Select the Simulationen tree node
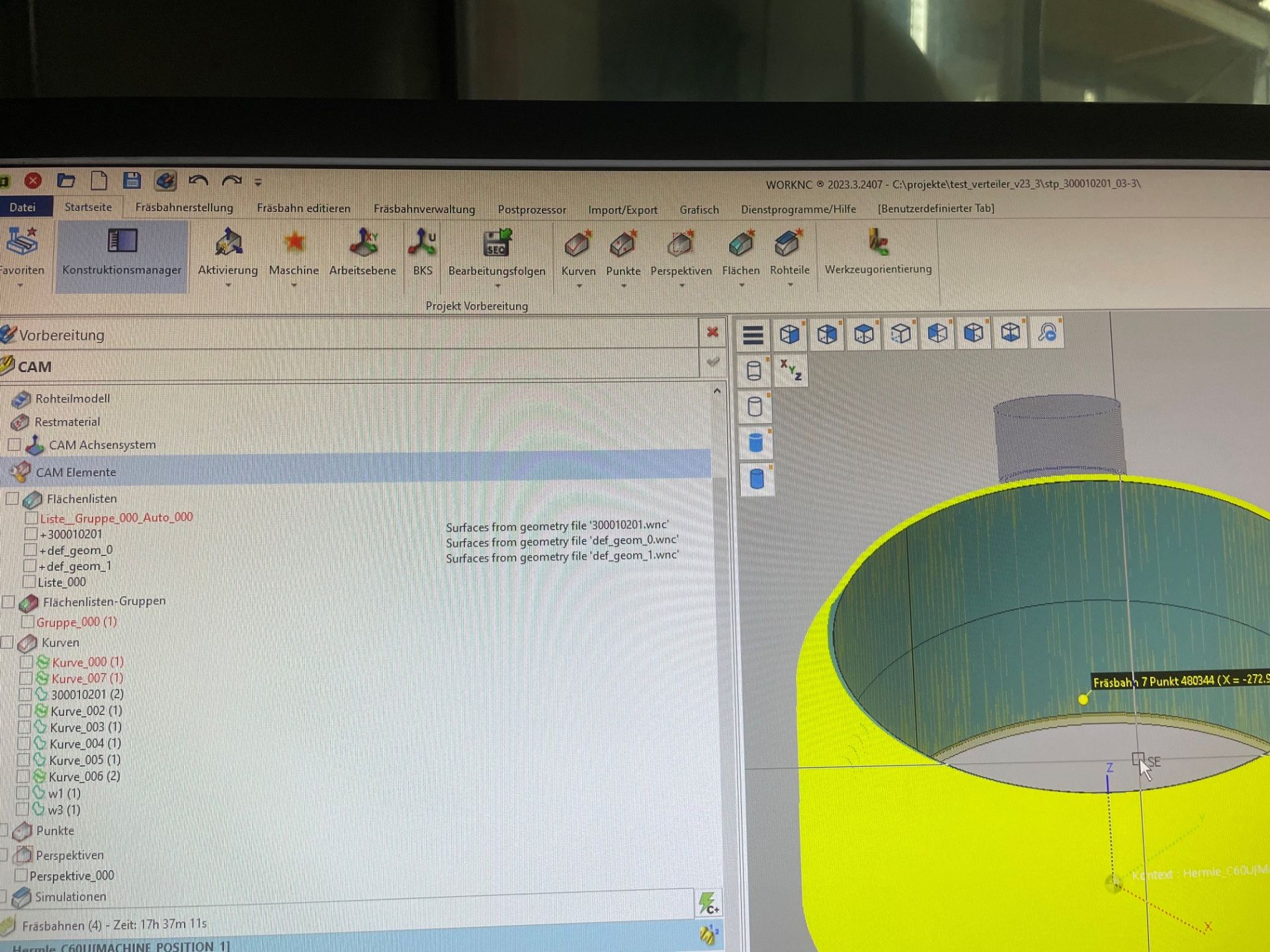The width and height of the screenshot is (1270, 952). (70, 896)
